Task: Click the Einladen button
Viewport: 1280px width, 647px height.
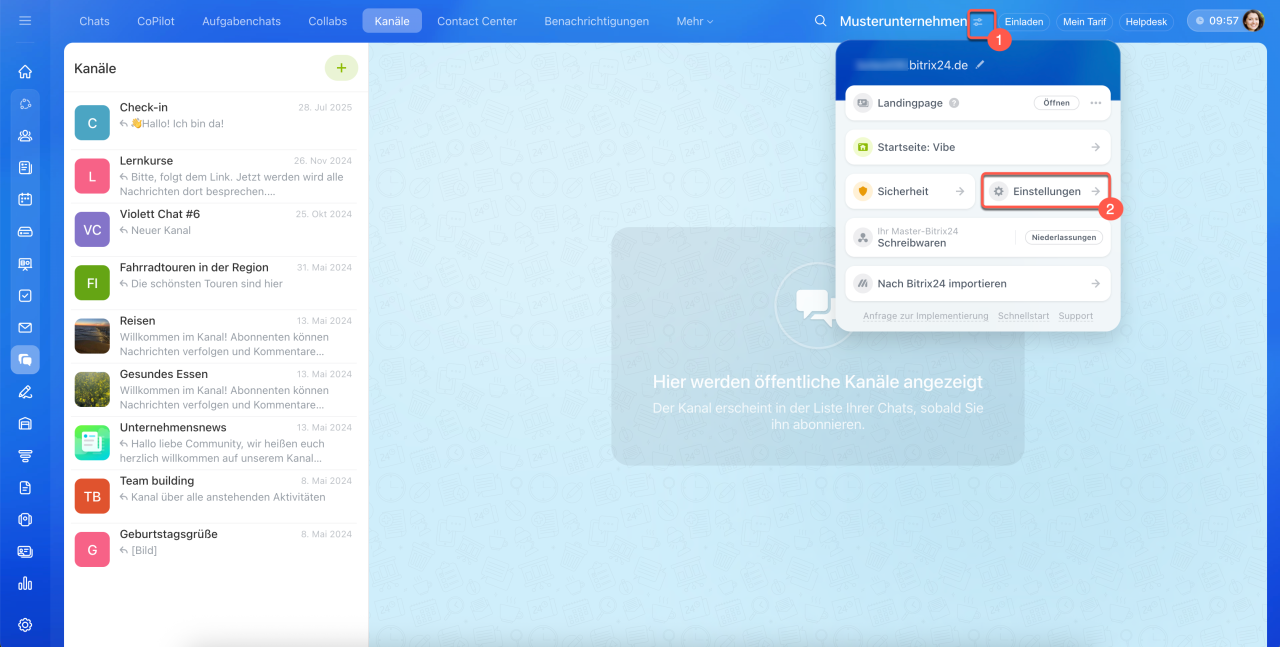Action: tap(1023, 21)
